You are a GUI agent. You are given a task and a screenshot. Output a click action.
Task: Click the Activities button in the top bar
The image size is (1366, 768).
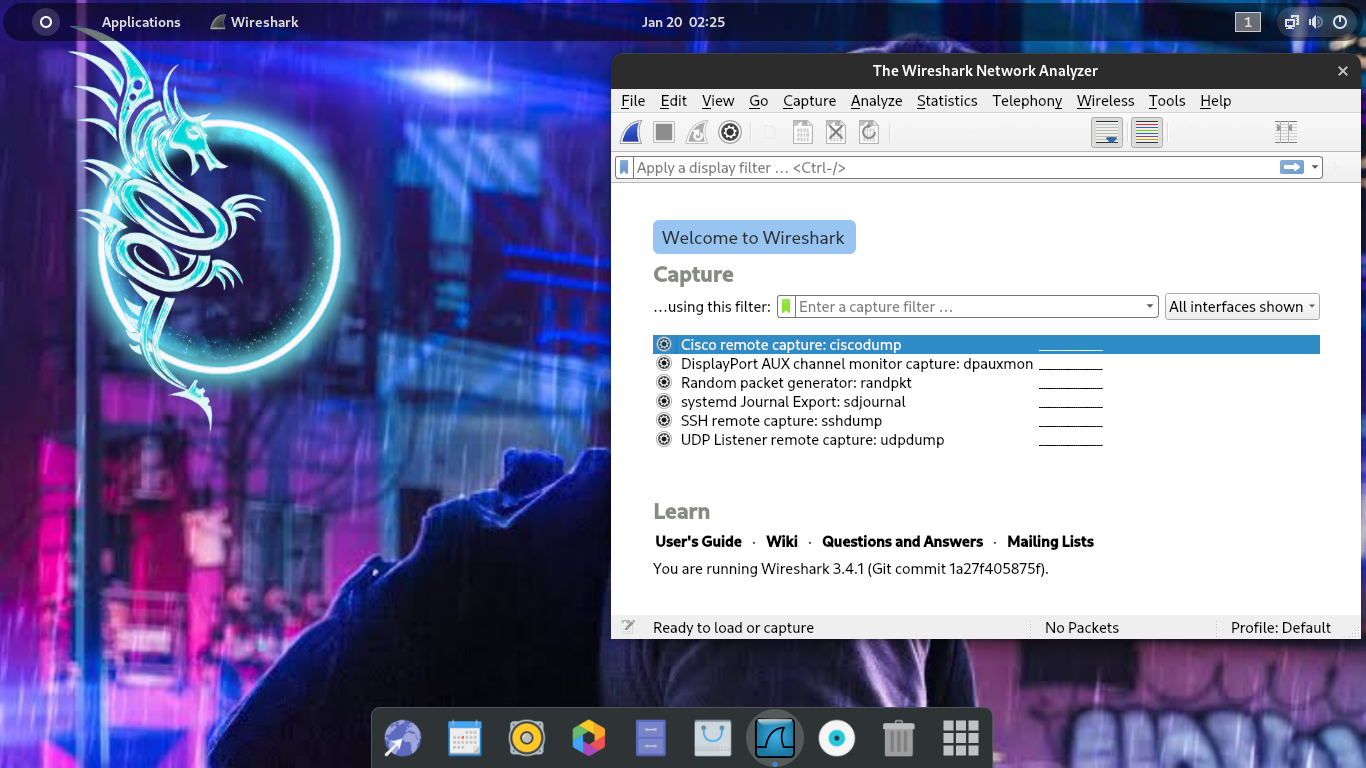pyautogui.click(x=46, y=22)
